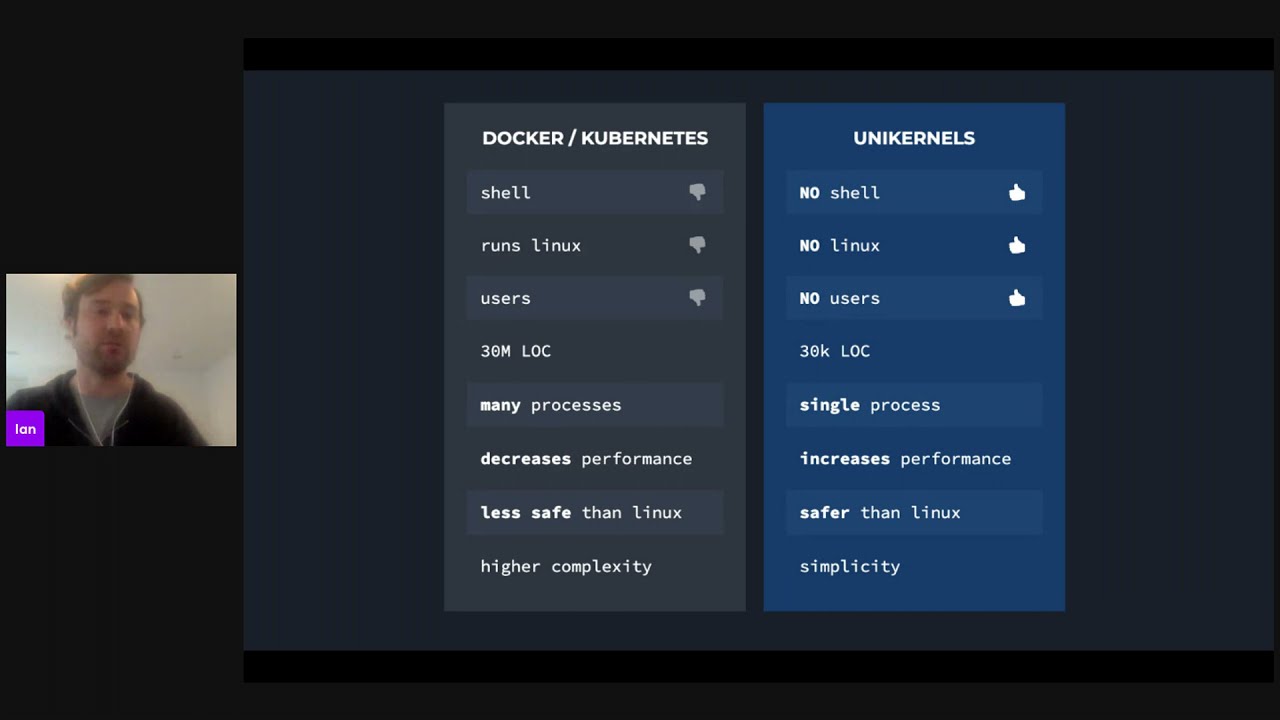Select the 'runs linux' row
Image resolution: width=1280 pixels, height=720 pixels.
pos(595,245)
